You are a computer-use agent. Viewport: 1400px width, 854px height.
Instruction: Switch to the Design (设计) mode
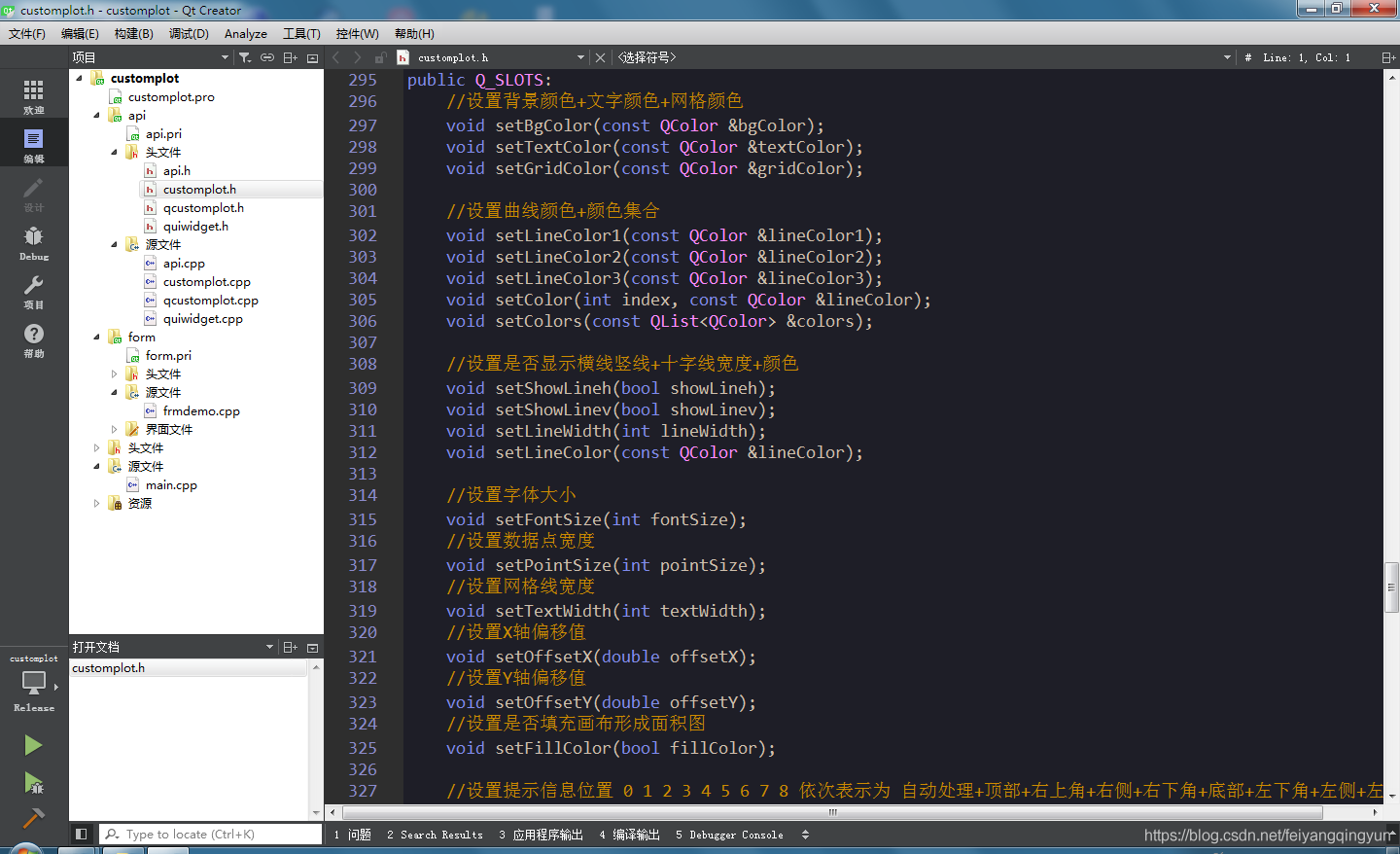click(34, 194)
